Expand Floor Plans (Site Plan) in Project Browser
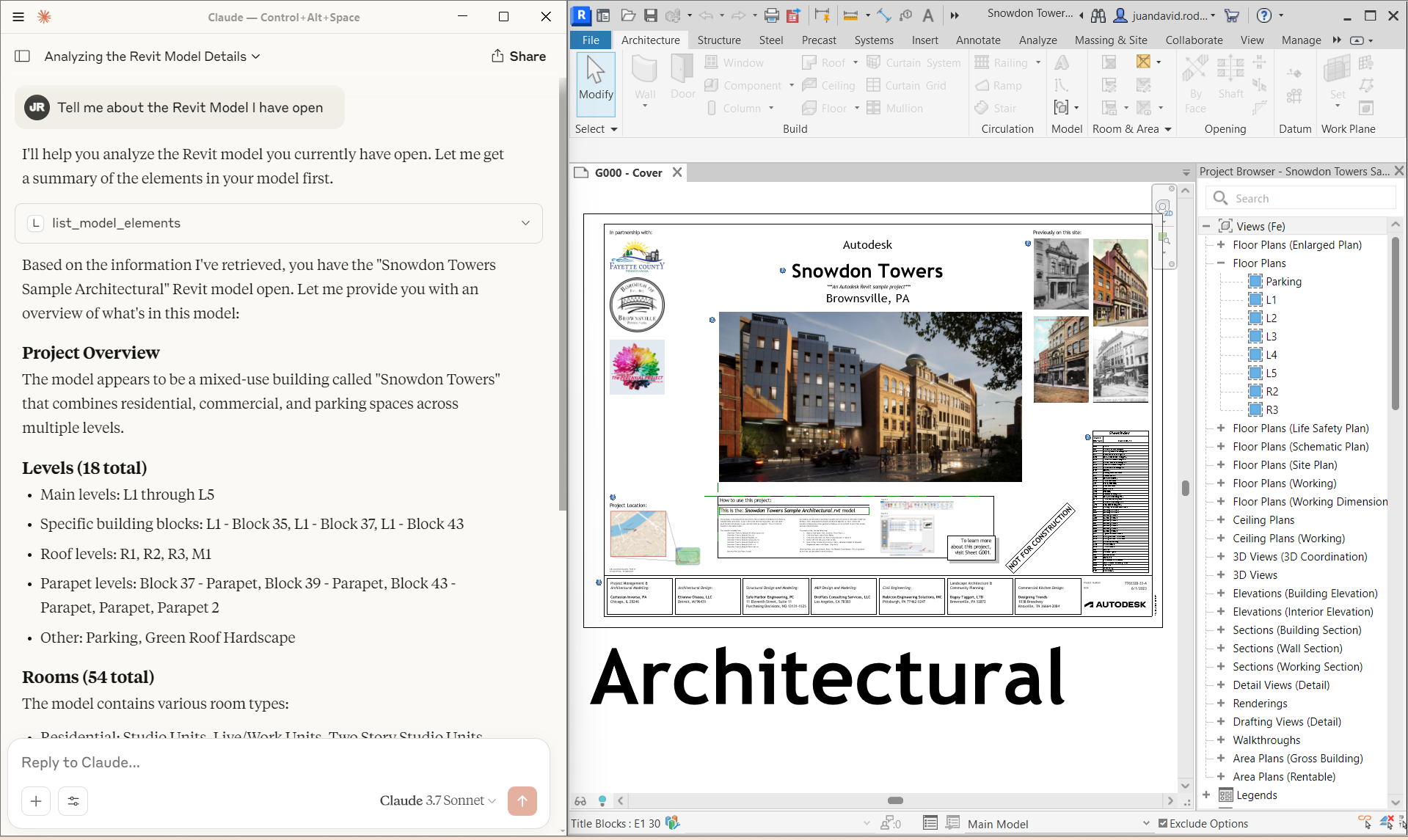 pyautogui.click(x=1221, y=464)
